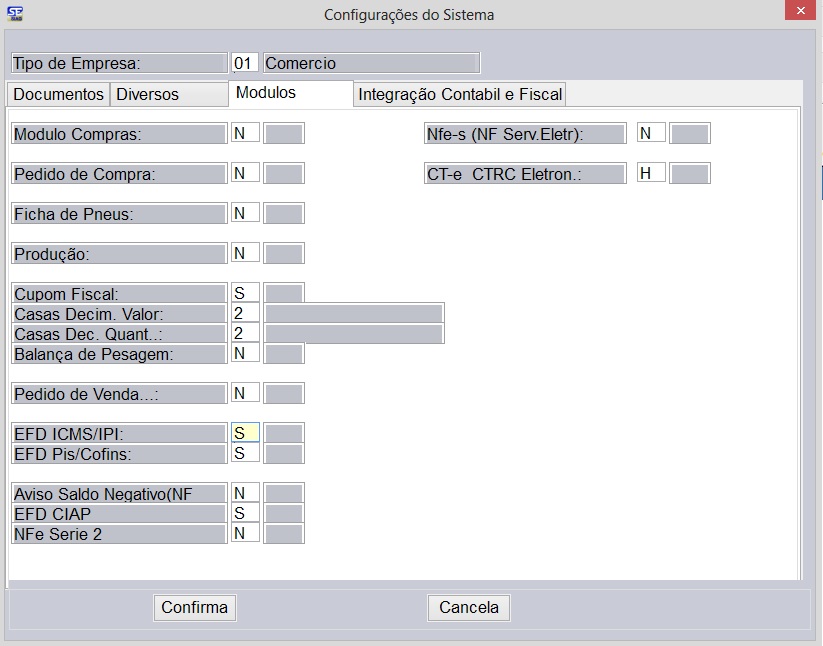The height and width of the screenshot is (646, 823).
Task: Click the Produção flag field
Action: click(x=245, y=253)
